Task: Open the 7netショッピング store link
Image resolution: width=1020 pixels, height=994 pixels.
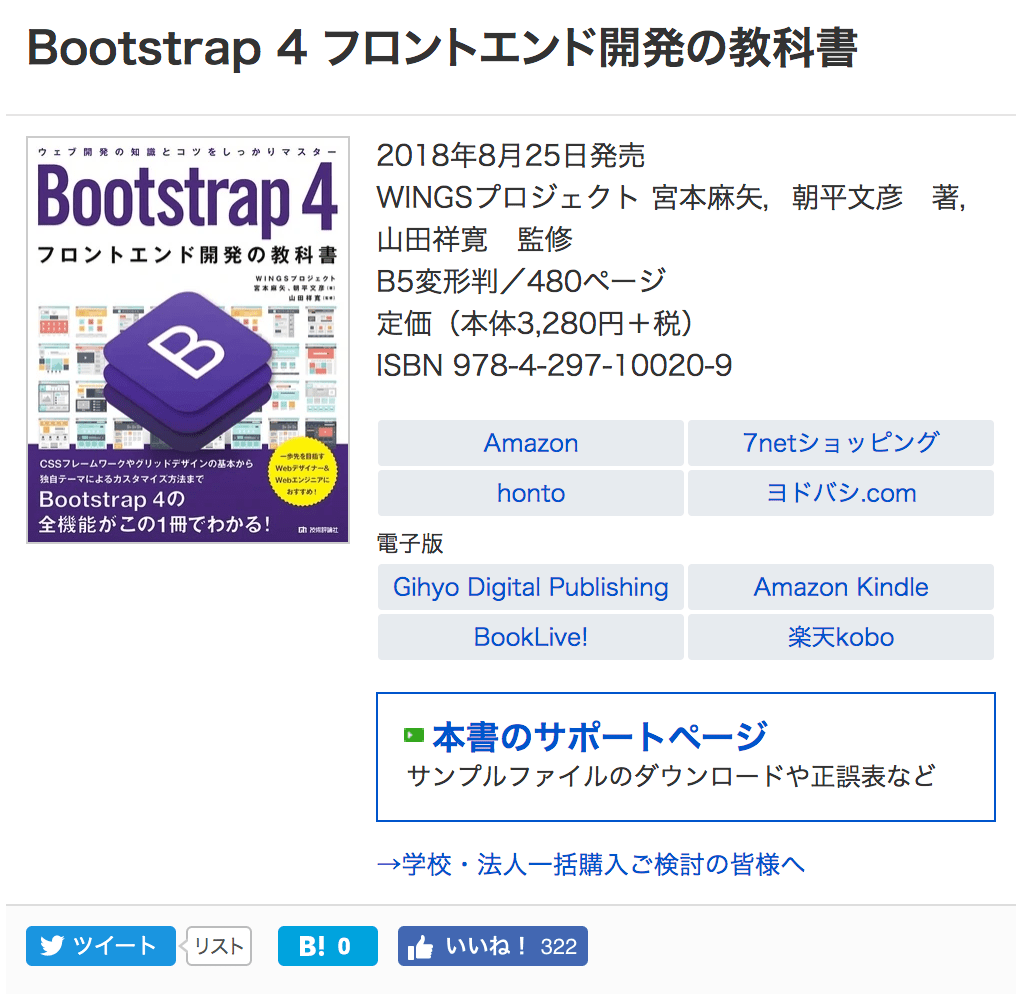Action: click(840, 443)
